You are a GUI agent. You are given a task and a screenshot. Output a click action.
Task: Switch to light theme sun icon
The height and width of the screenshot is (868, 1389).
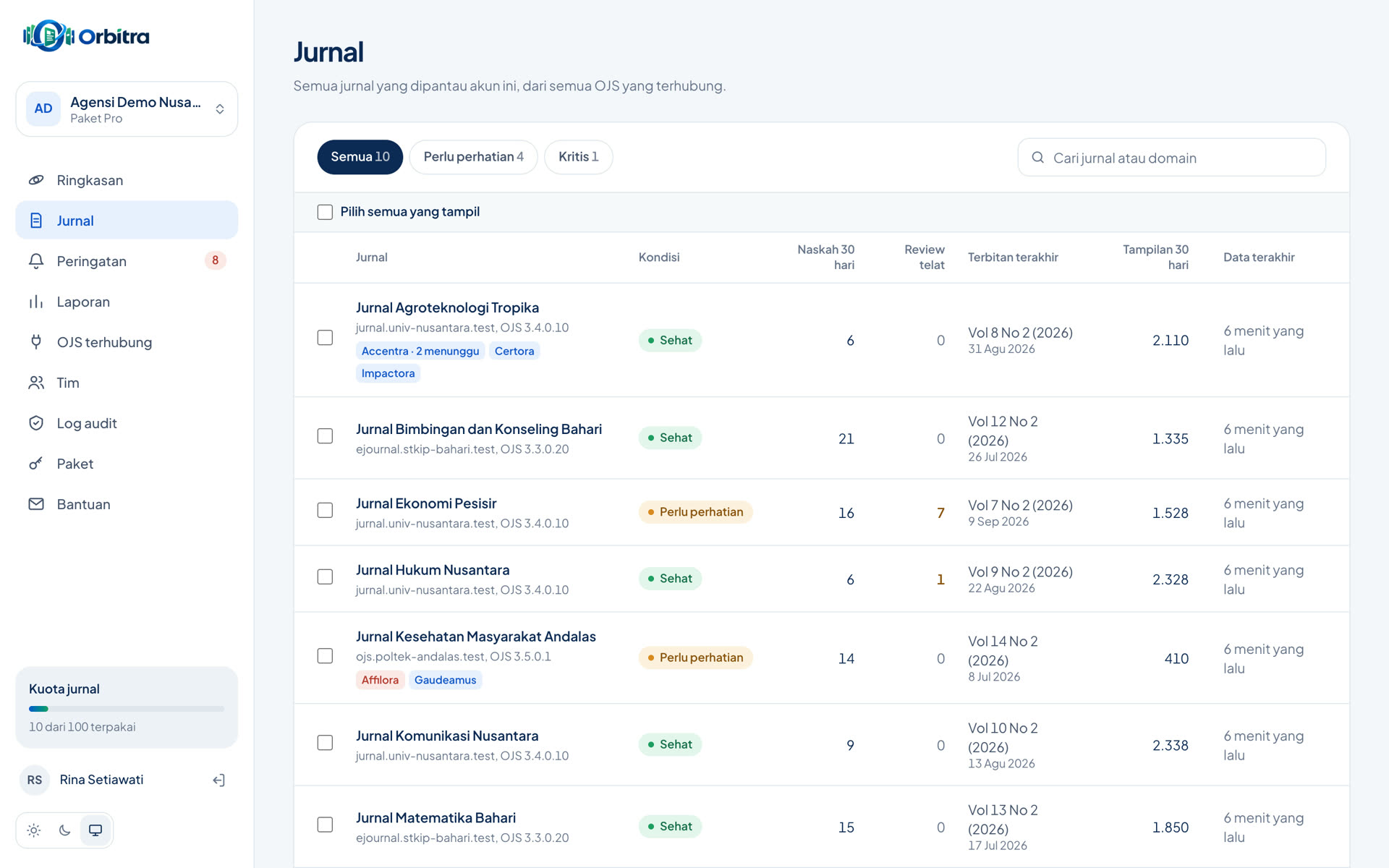pyautogui.click(x=34, y=830)
